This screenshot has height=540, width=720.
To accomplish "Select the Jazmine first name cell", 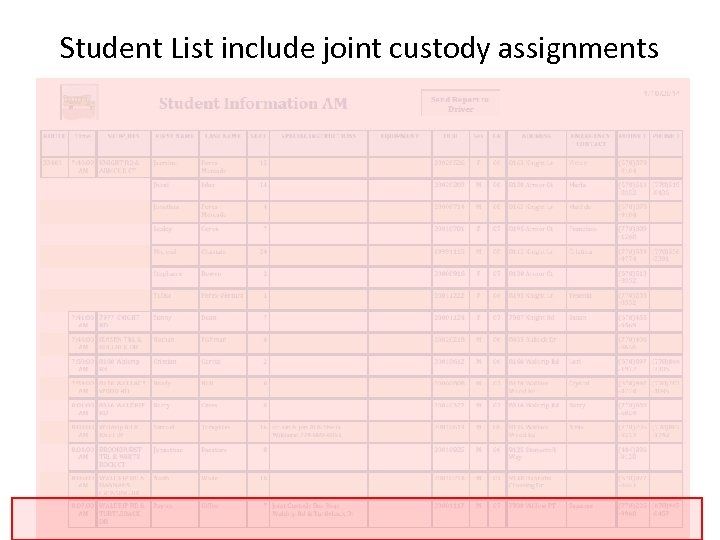I will (x=165, y=160).
